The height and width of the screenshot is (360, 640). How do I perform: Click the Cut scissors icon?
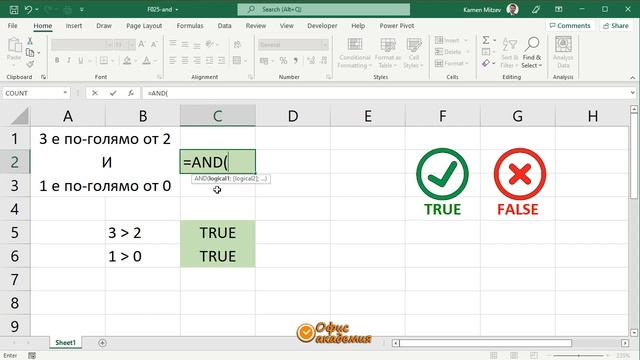click(x=30, y=41)
